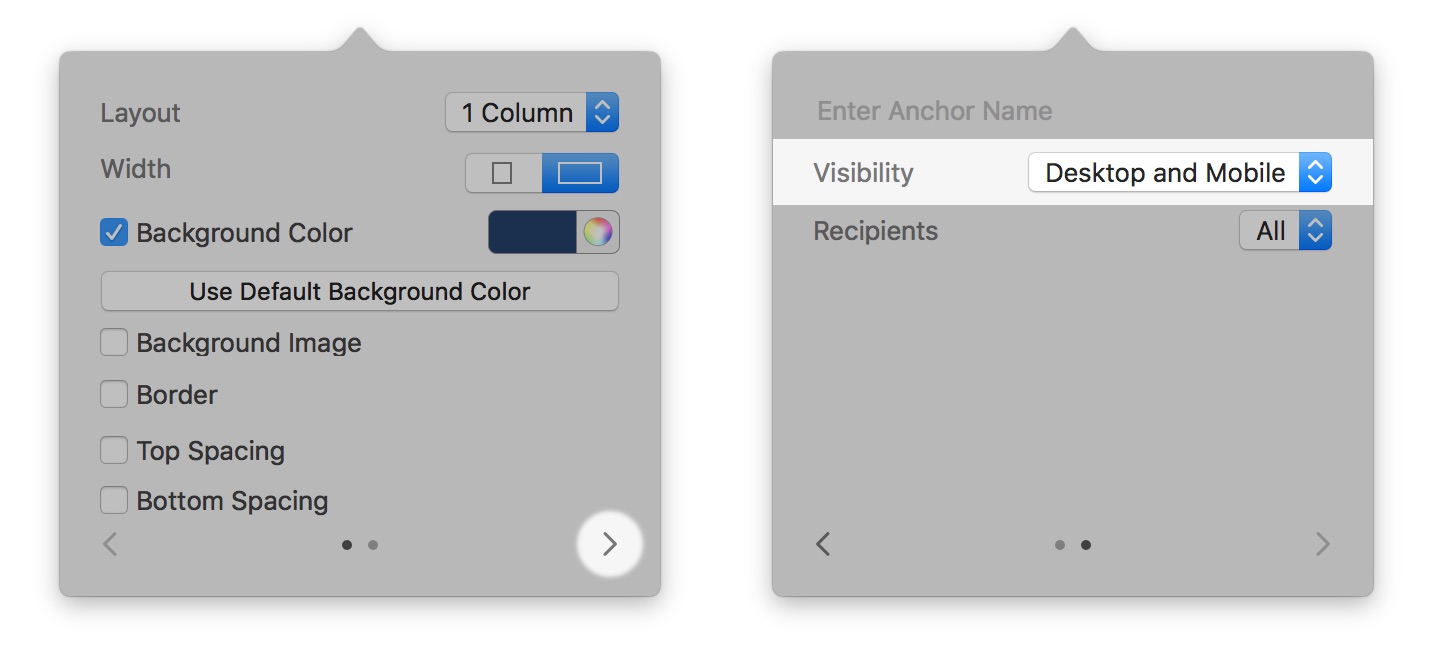Check the Top Spacing option
Screen dimensions: 1440x664
114,451
